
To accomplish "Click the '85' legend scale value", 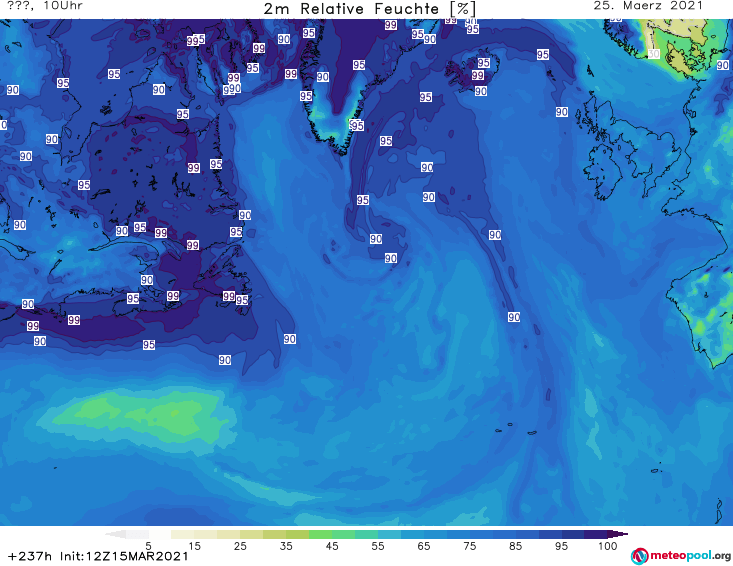I will 515,546.
